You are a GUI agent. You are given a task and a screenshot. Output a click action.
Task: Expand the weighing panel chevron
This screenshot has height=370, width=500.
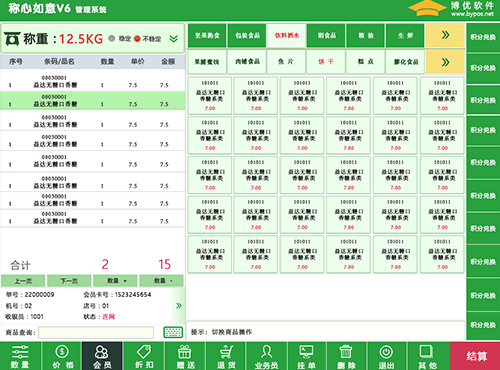coord(173,39)
